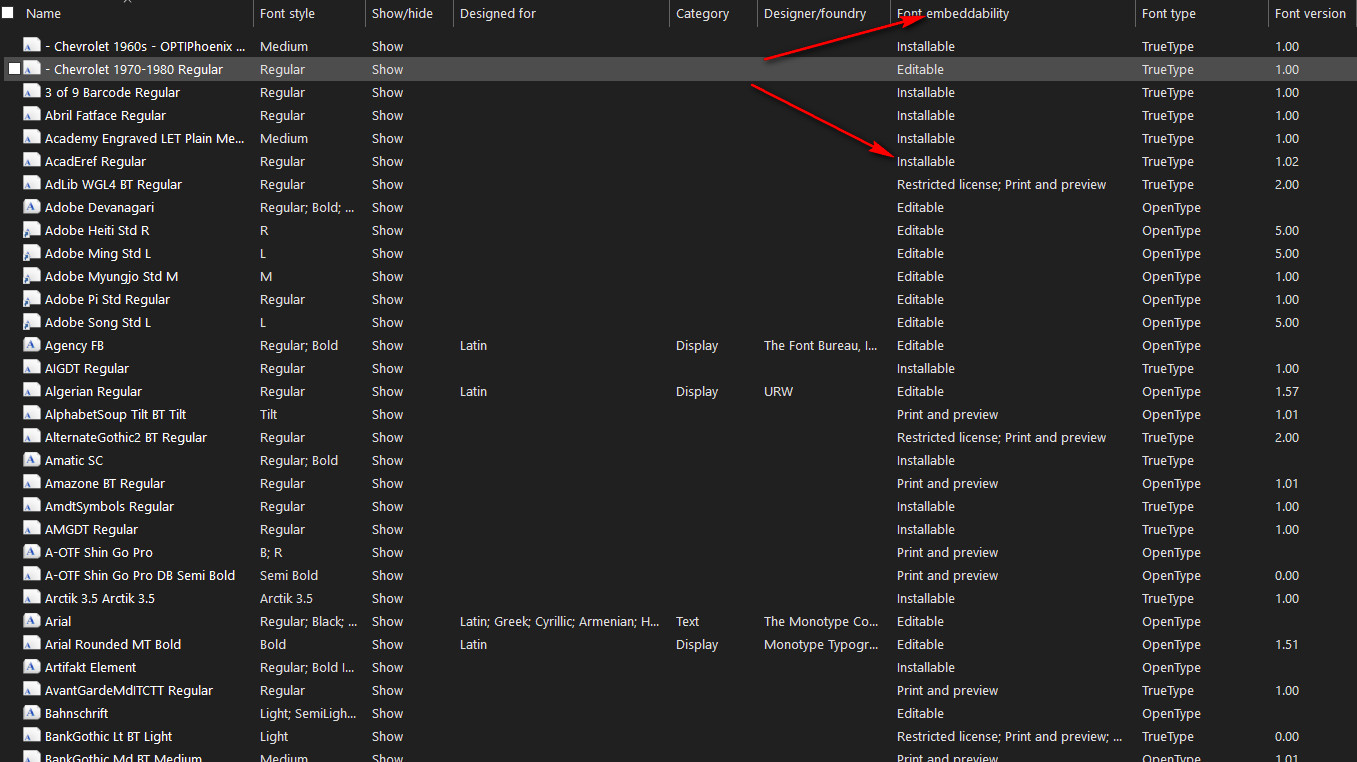Click the Adobe Heiti Std R font icon
The width and height of the screenshot is (1357, 762).
point(32,230)
